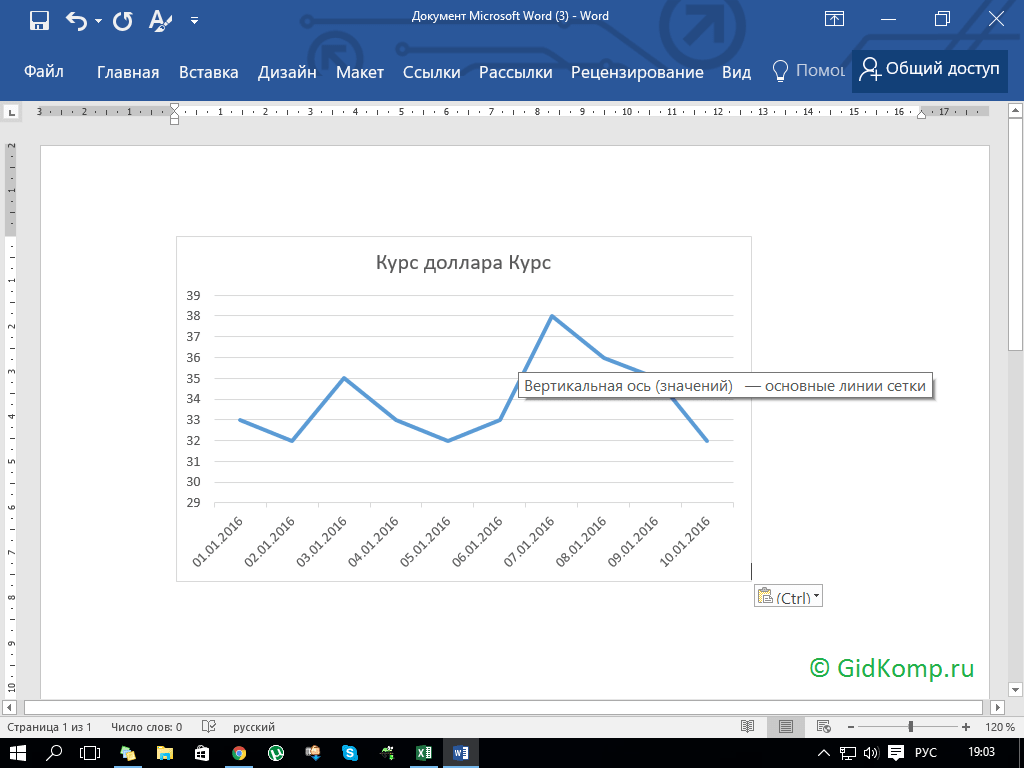Viewport: 1024px width, 768px height.
Task: Switch to Print Layout view
Action: (786, 727)
